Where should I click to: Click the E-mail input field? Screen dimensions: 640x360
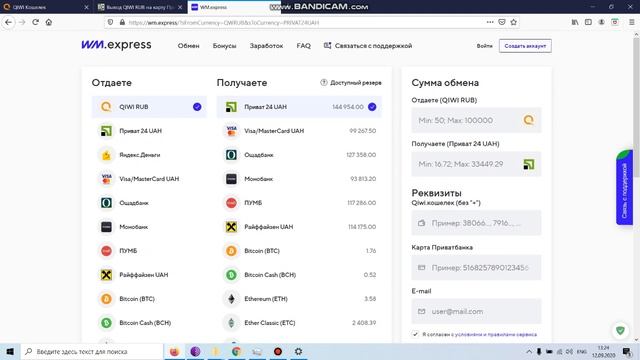point(476,311)
